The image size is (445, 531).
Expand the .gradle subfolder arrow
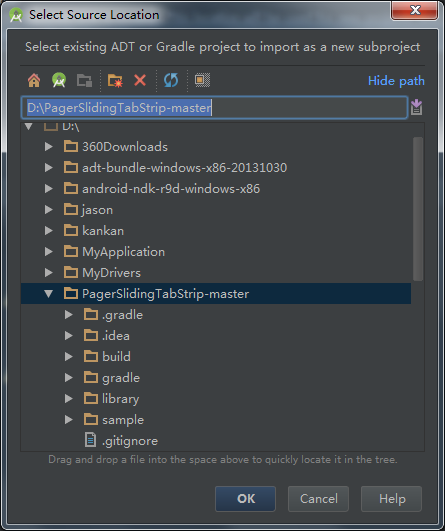pos(69,315)
